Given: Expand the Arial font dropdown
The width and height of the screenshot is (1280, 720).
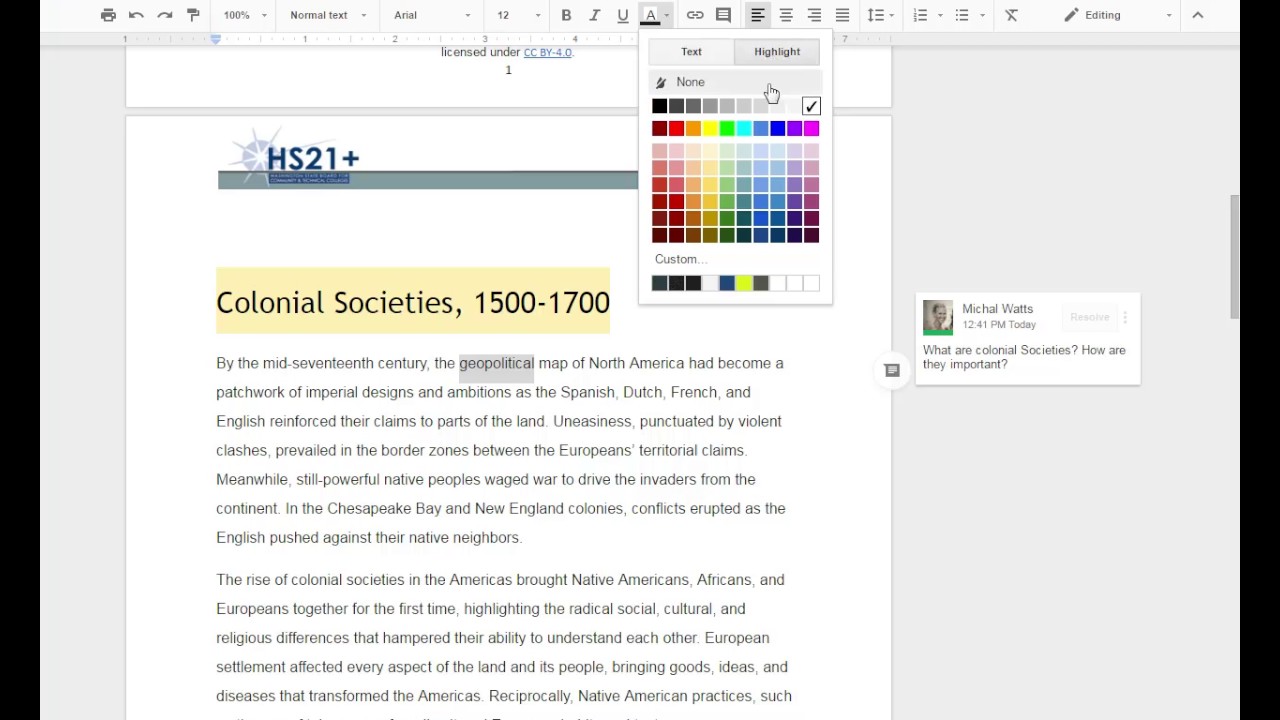Looking at the screenshot, I should click(x=432, y=15).
